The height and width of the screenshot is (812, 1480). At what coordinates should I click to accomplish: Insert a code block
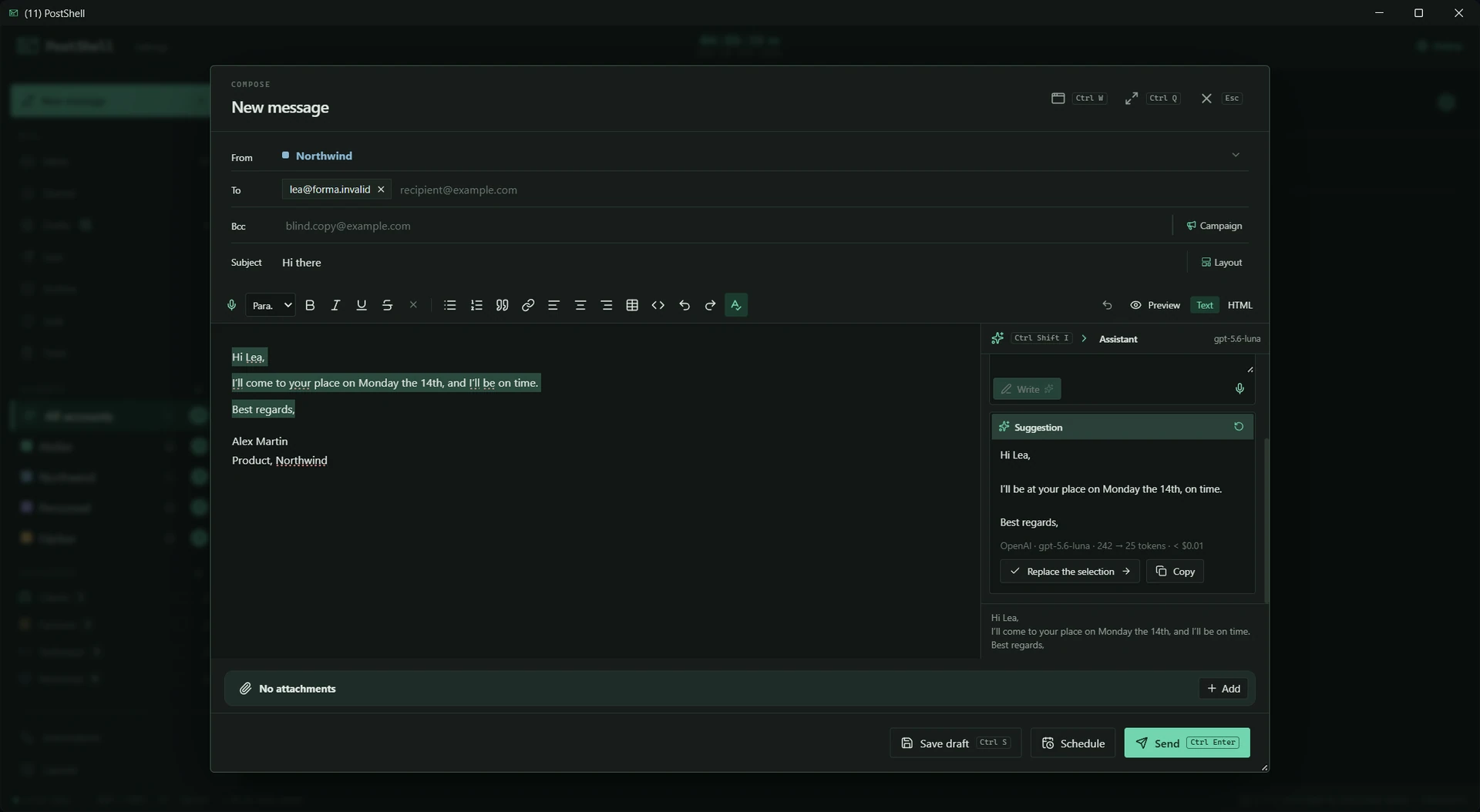pos(658,305)
